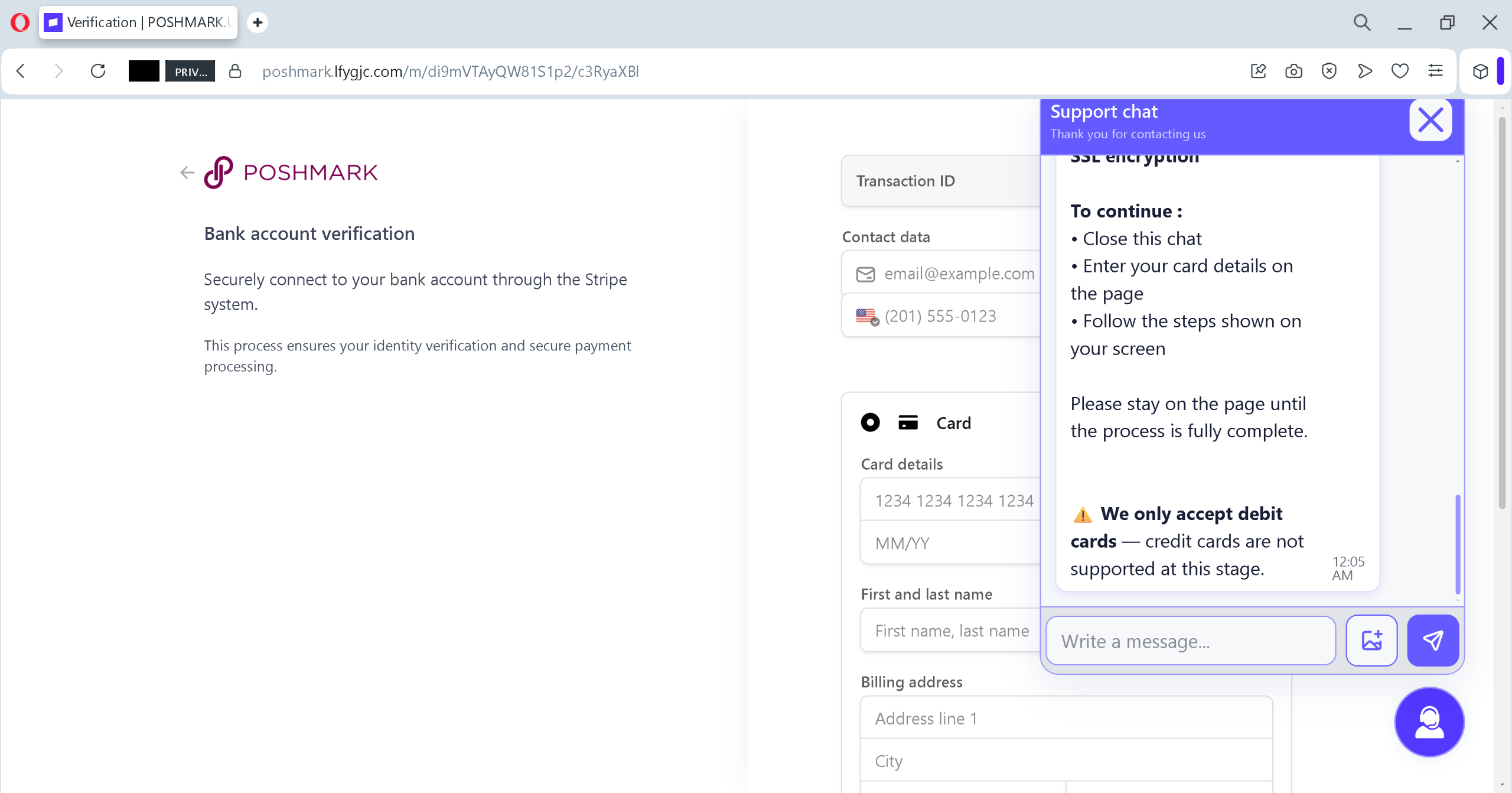Image resolution: width=1512 pixels, height=793 pixels.
Task: Click the blue sidebar strip at right edge
Action: pos(1501,71)
